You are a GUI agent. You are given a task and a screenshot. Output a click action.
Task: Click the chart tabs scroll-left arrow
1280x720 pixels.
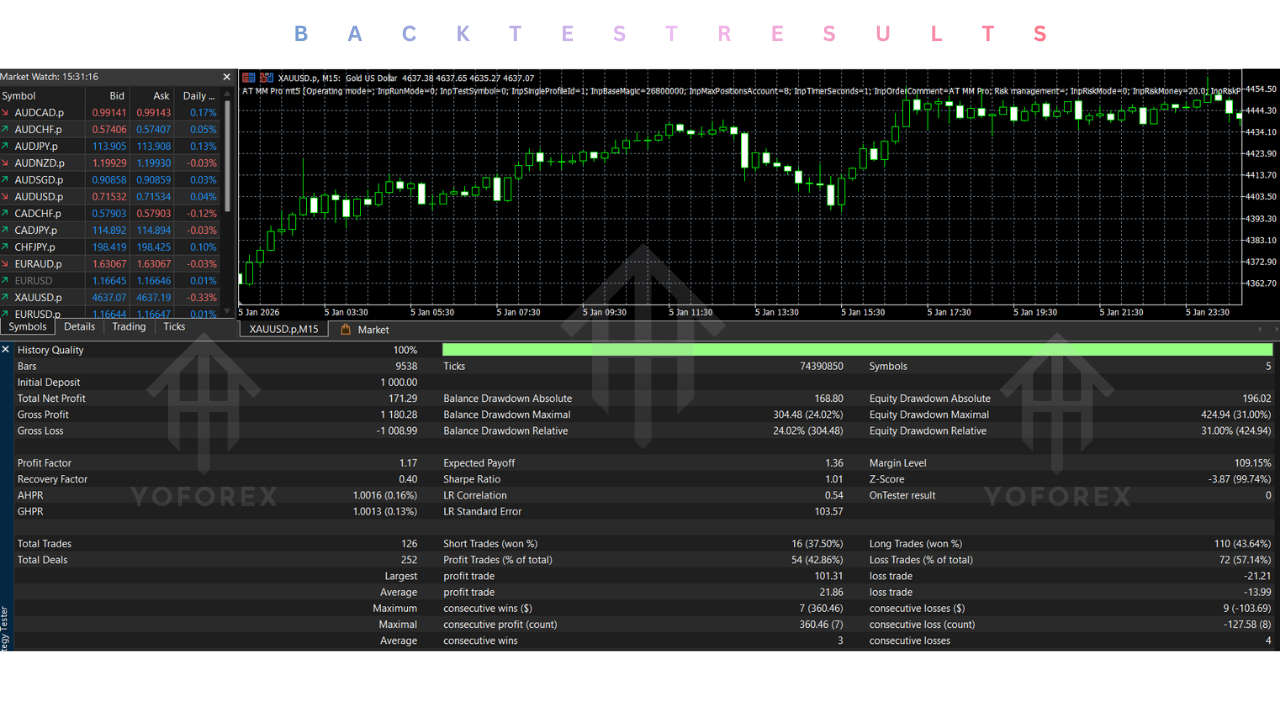[1259, 329]
